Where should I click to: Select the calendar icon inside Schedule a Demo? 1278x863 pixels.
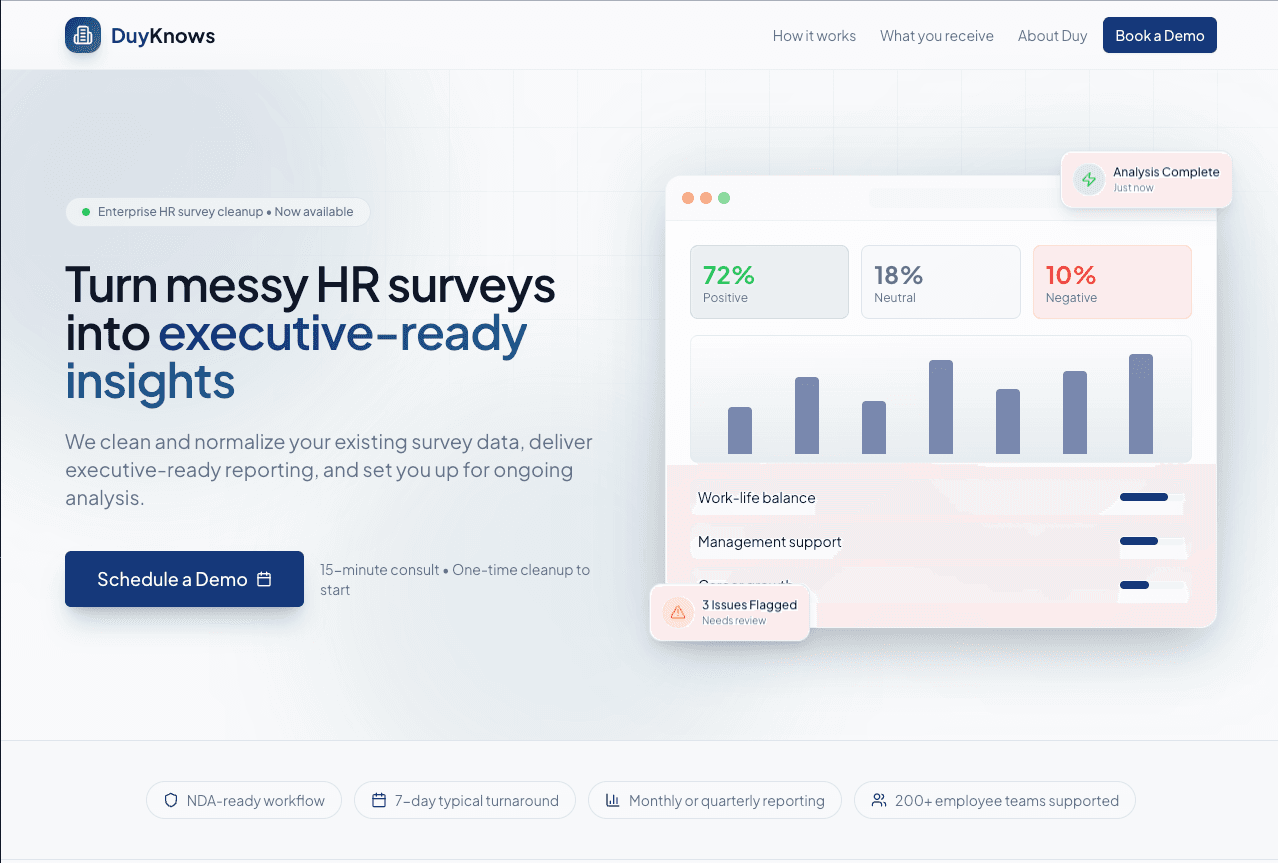click(x=264, y=579)
